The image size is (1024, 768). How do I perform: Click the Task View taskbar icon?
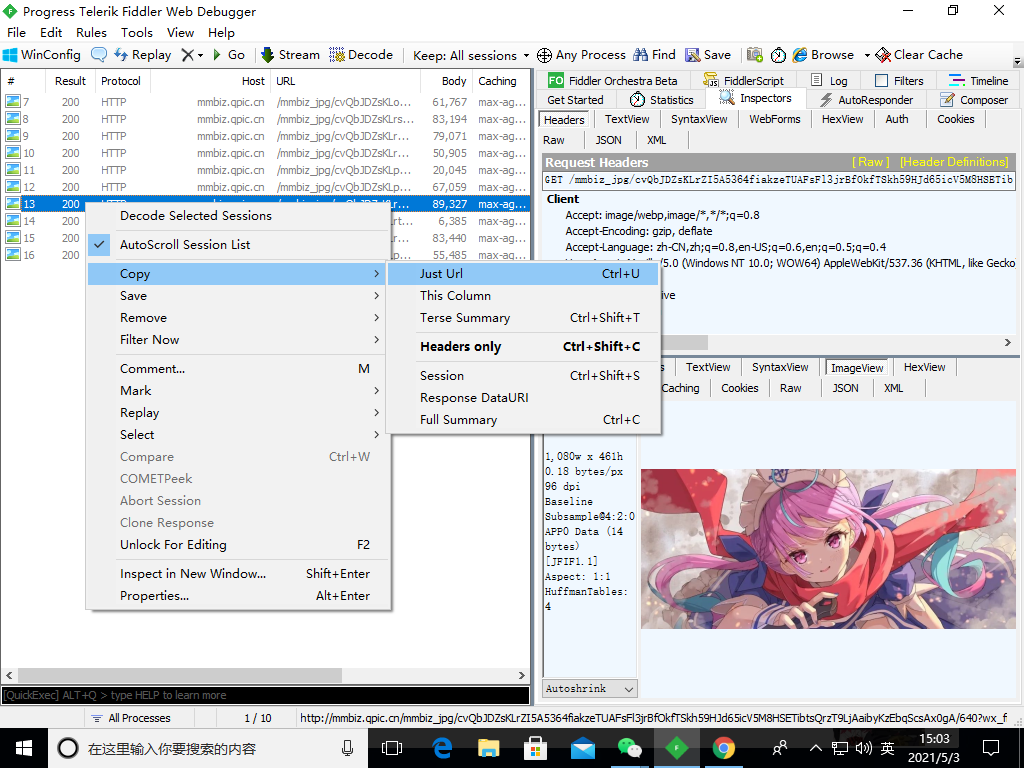[x=392, y=748]
